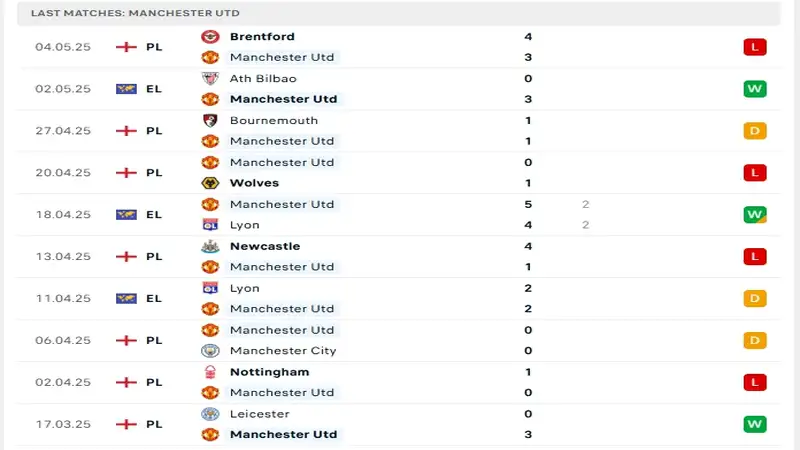
Task: Click the England flag on 04.05.25 row
Action: tap(126, 47)
